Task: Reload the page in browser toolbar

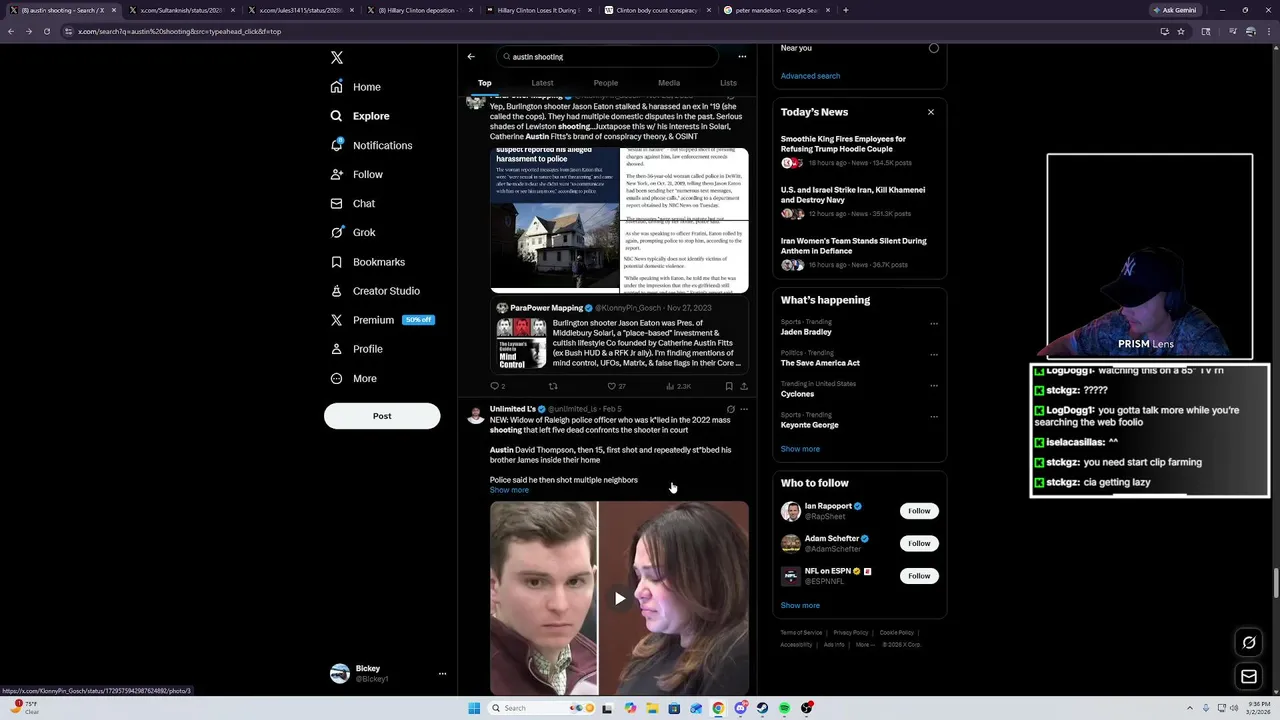Action: [x=47, y=31]
